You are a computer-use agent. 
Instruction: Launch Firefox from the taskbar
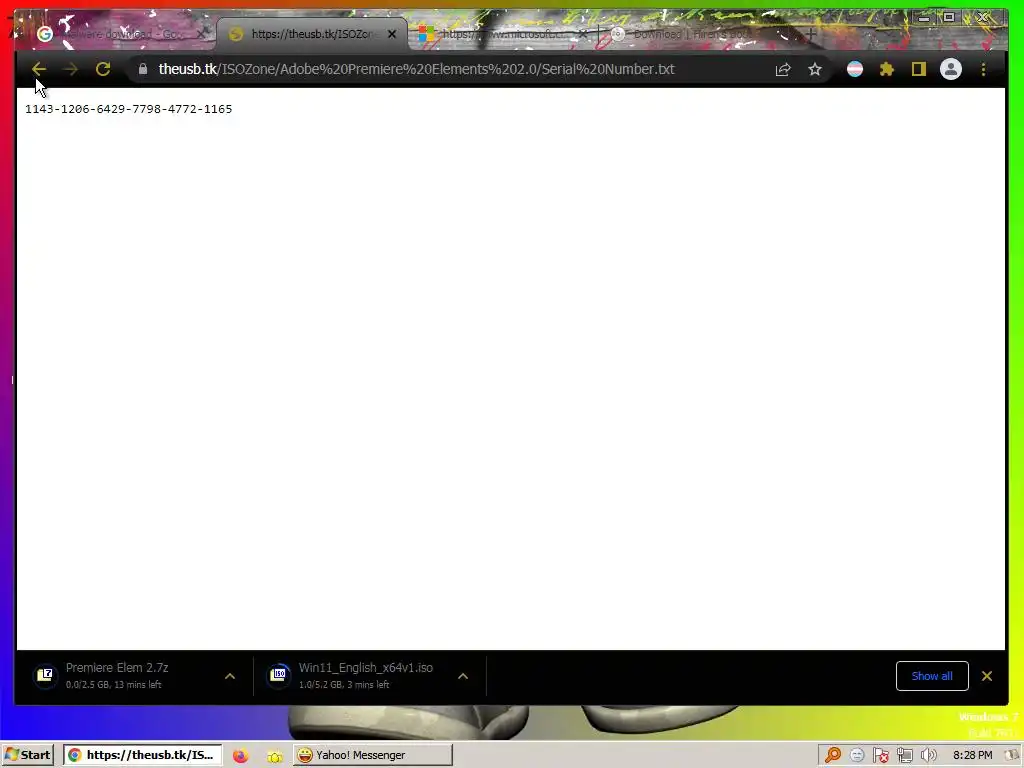pyautogui.click(x=240, y=756)
